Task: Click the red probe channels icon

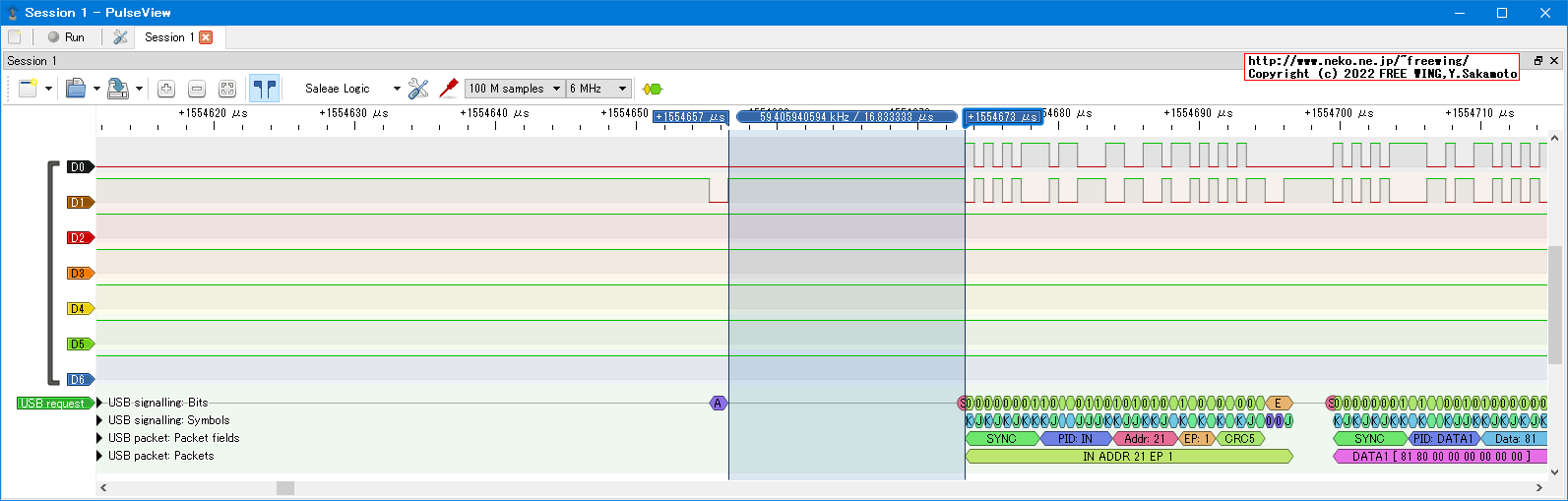Action: 449,89
